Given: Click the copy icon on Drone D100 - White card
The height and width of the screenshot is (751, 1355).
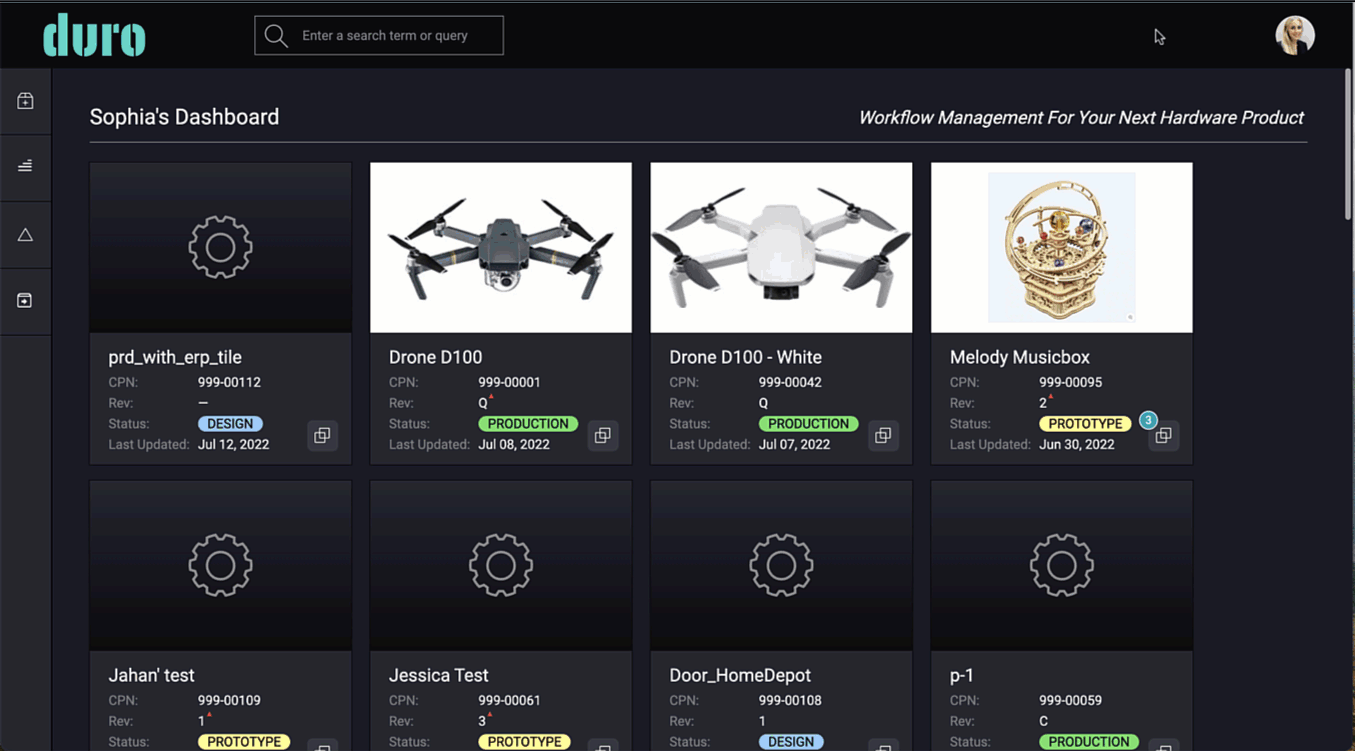Looking at the screenshot, I should (883, 436).
